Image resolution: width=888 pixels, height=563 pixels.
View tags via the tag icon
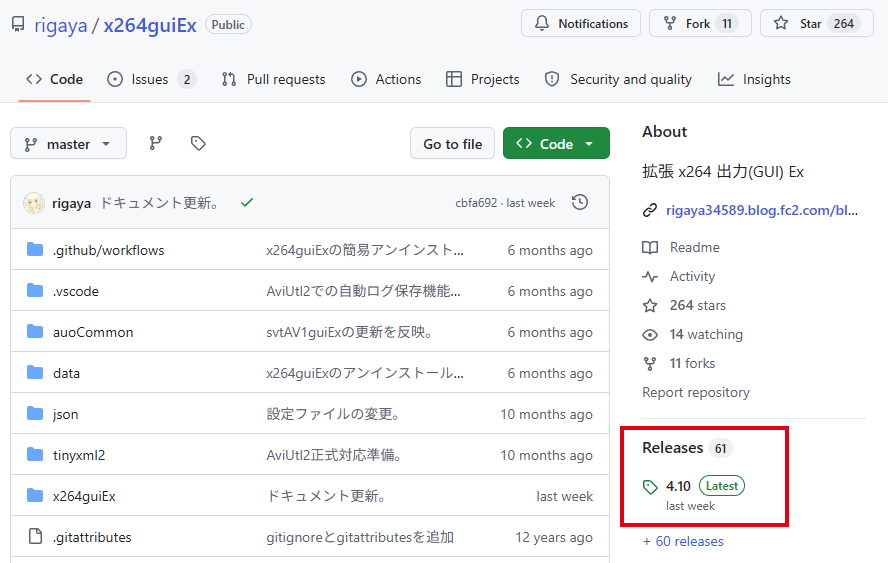(x=198, y=143)
